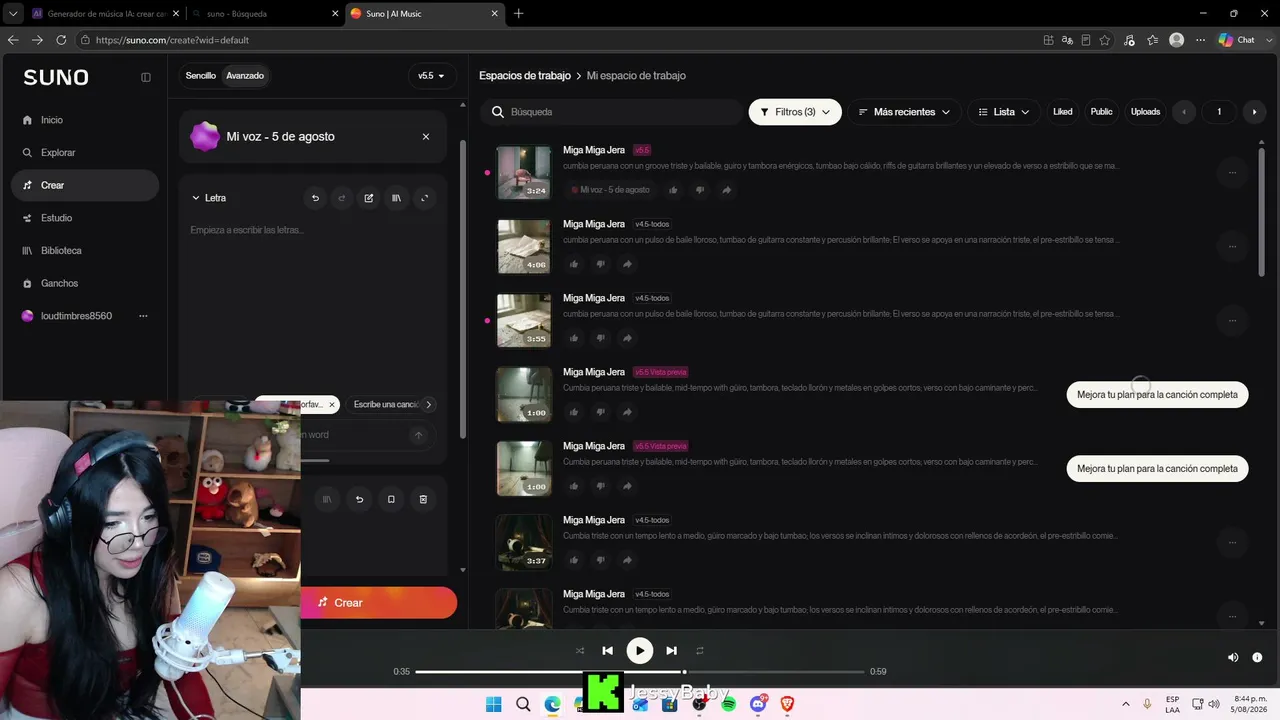Like the 4:06 Miga Miga Jera song

pos(574,264)
